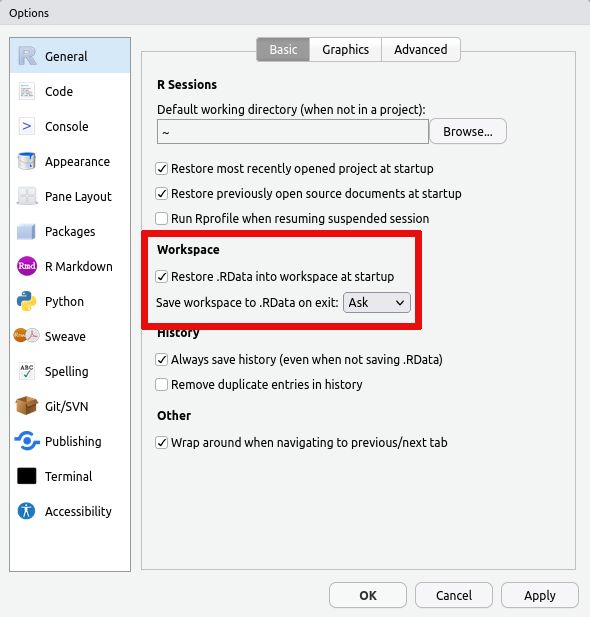Open the Python options label
This screenshot has height=617, width=590.
pyautogui.click(x=64, y=302)
